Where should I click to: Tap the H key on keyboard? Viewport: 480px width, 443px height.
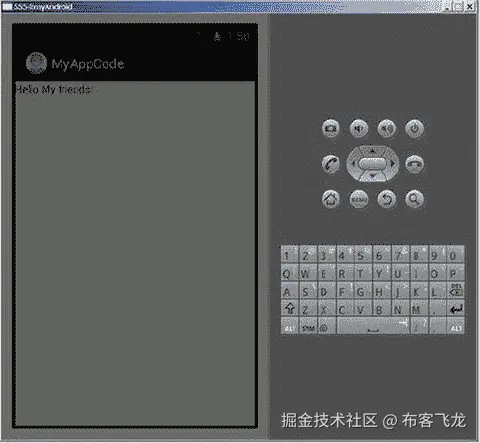click(382, 291)
